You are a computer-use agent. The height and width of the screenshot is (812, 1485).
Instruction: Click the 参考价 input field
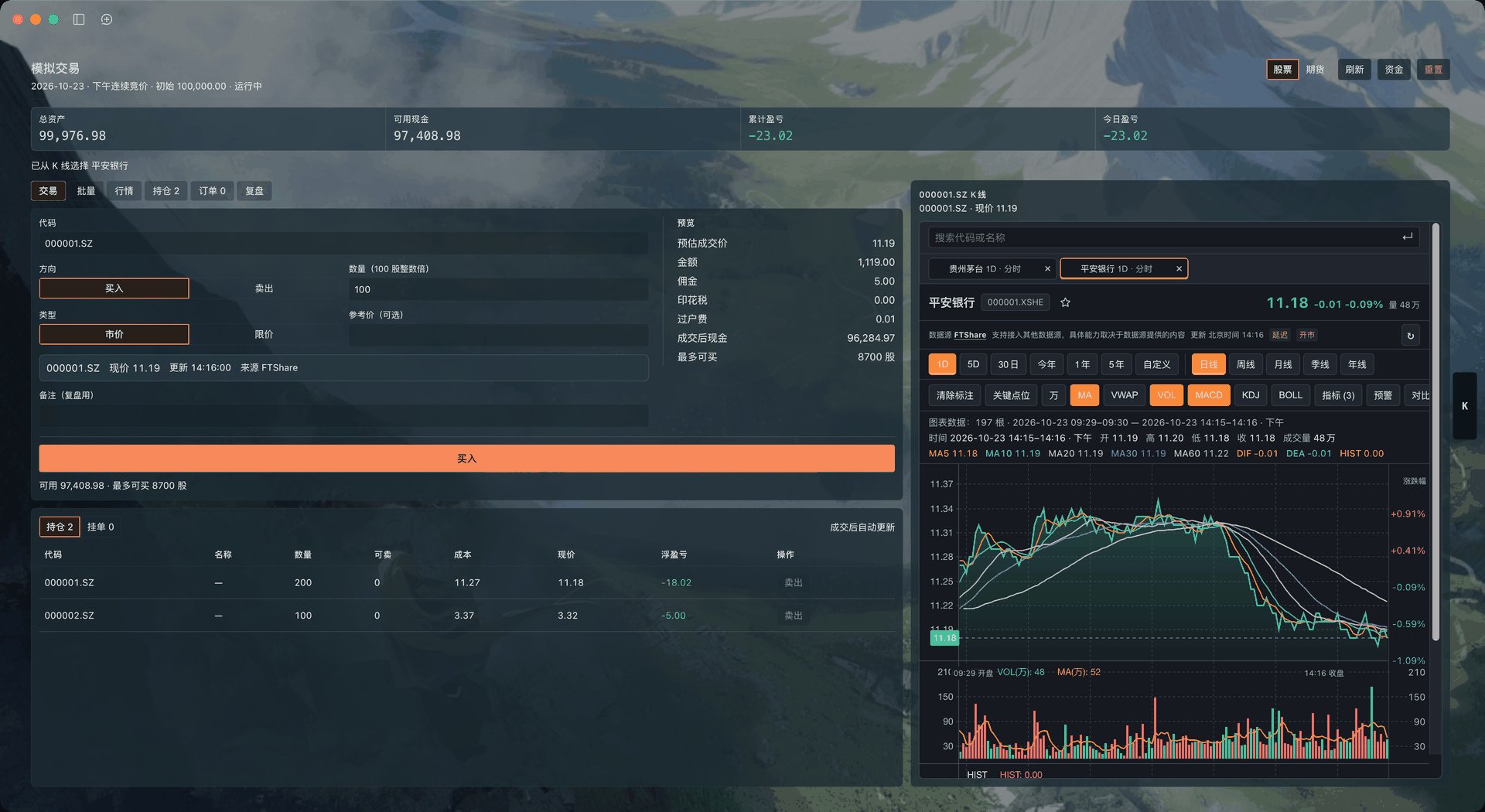tap(498, 335)
